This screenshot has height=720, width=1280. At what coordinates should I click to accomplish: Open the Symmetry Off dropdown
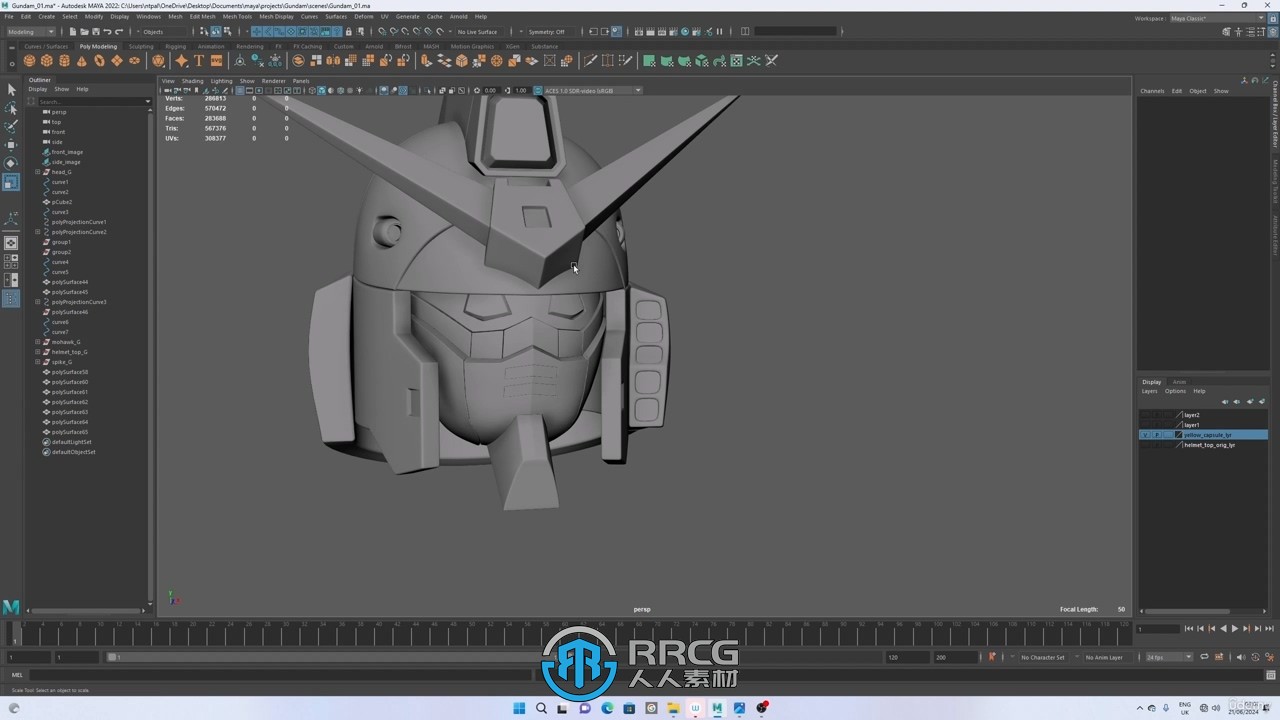coord(549,32)
